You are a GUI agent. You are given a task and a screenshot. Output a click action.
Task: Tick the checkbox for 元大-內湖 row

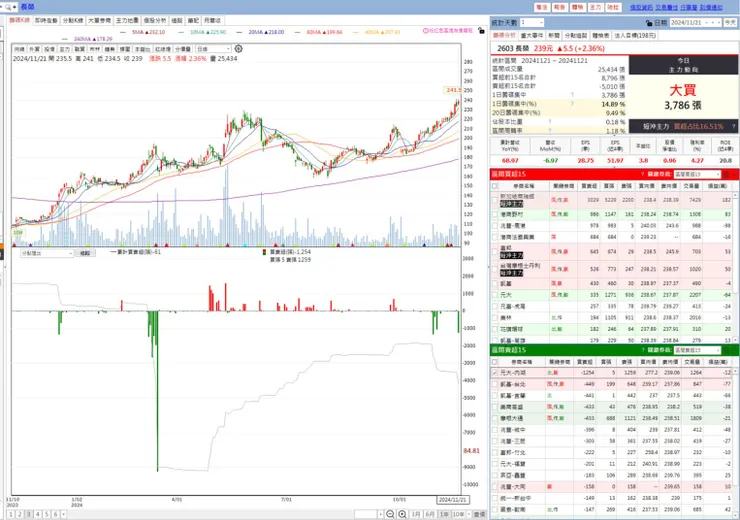[x=495, y=373]
